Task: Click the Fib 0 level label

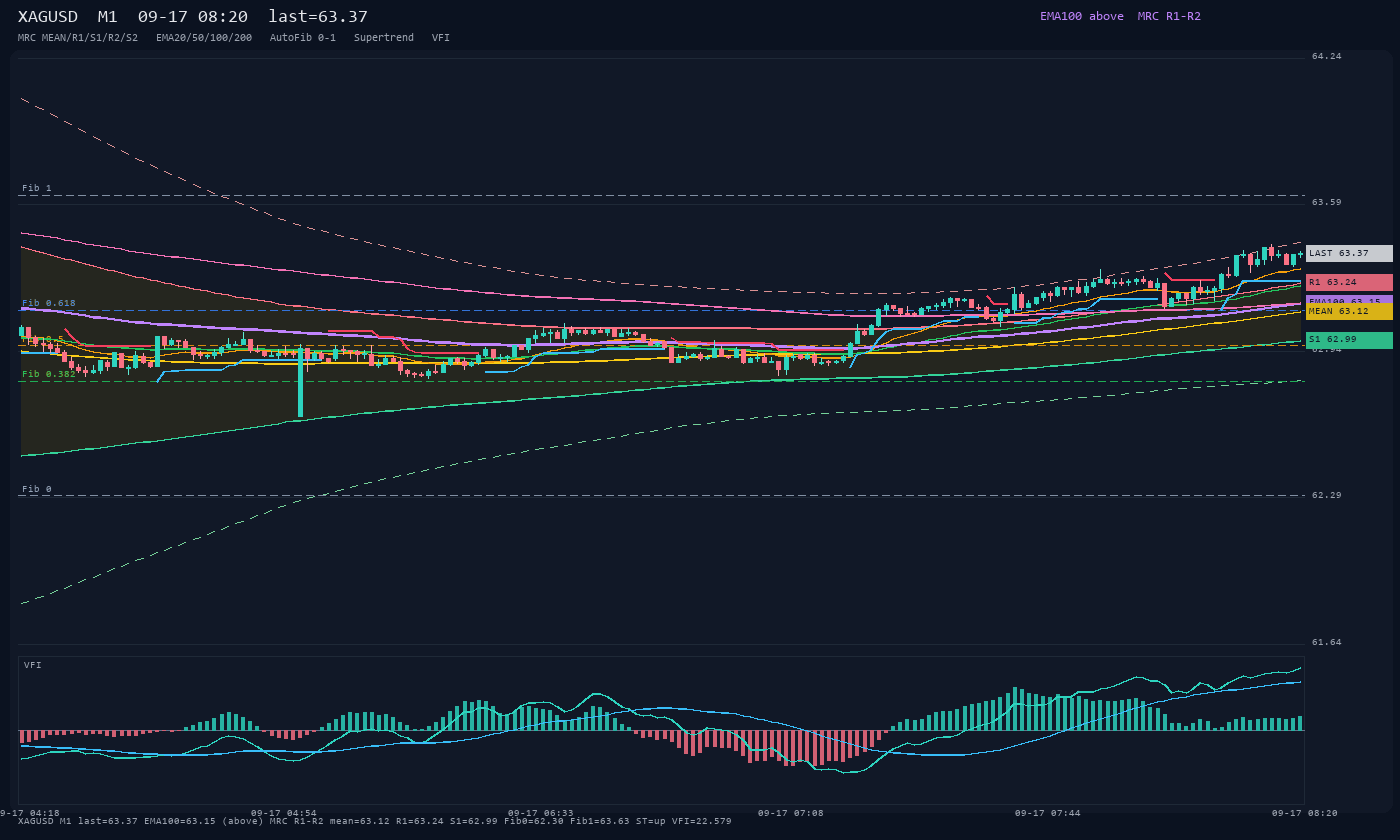Action: [x=37, y=489]
